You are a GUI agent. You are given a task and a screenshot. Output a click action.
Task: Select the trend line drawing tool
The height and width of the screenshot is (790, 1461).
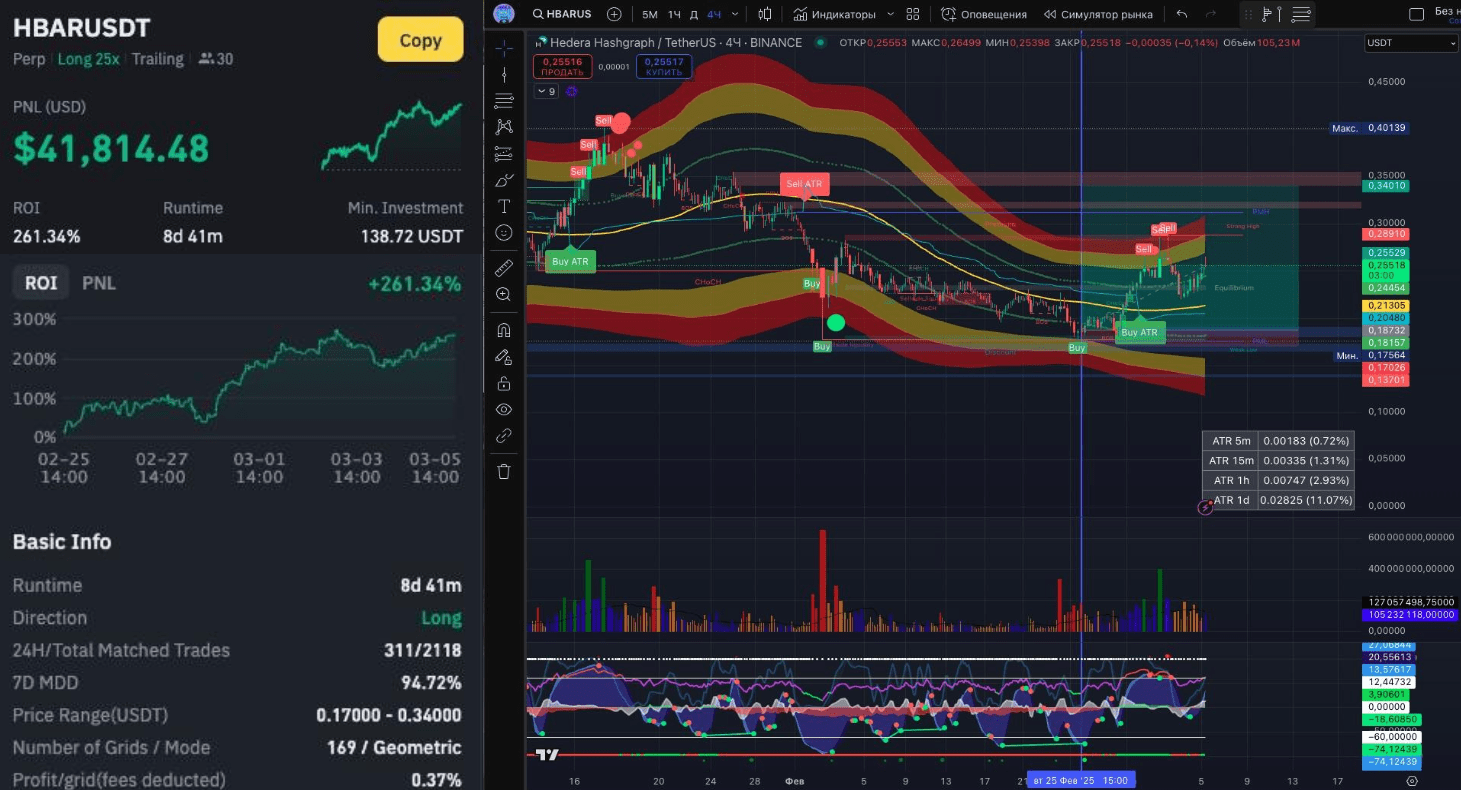504,74
